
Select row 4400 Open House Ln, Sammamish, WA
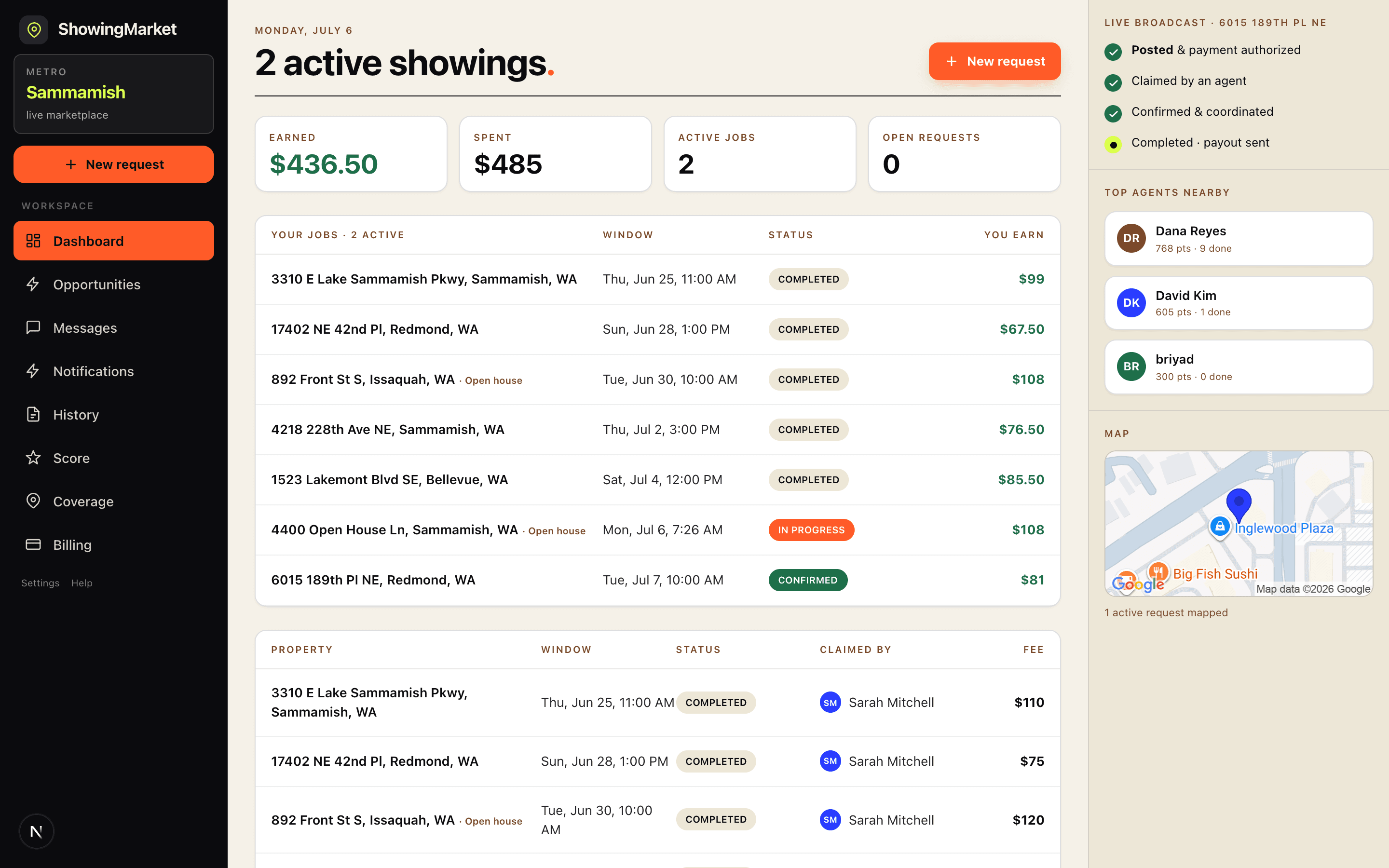(x=658, y=530)
